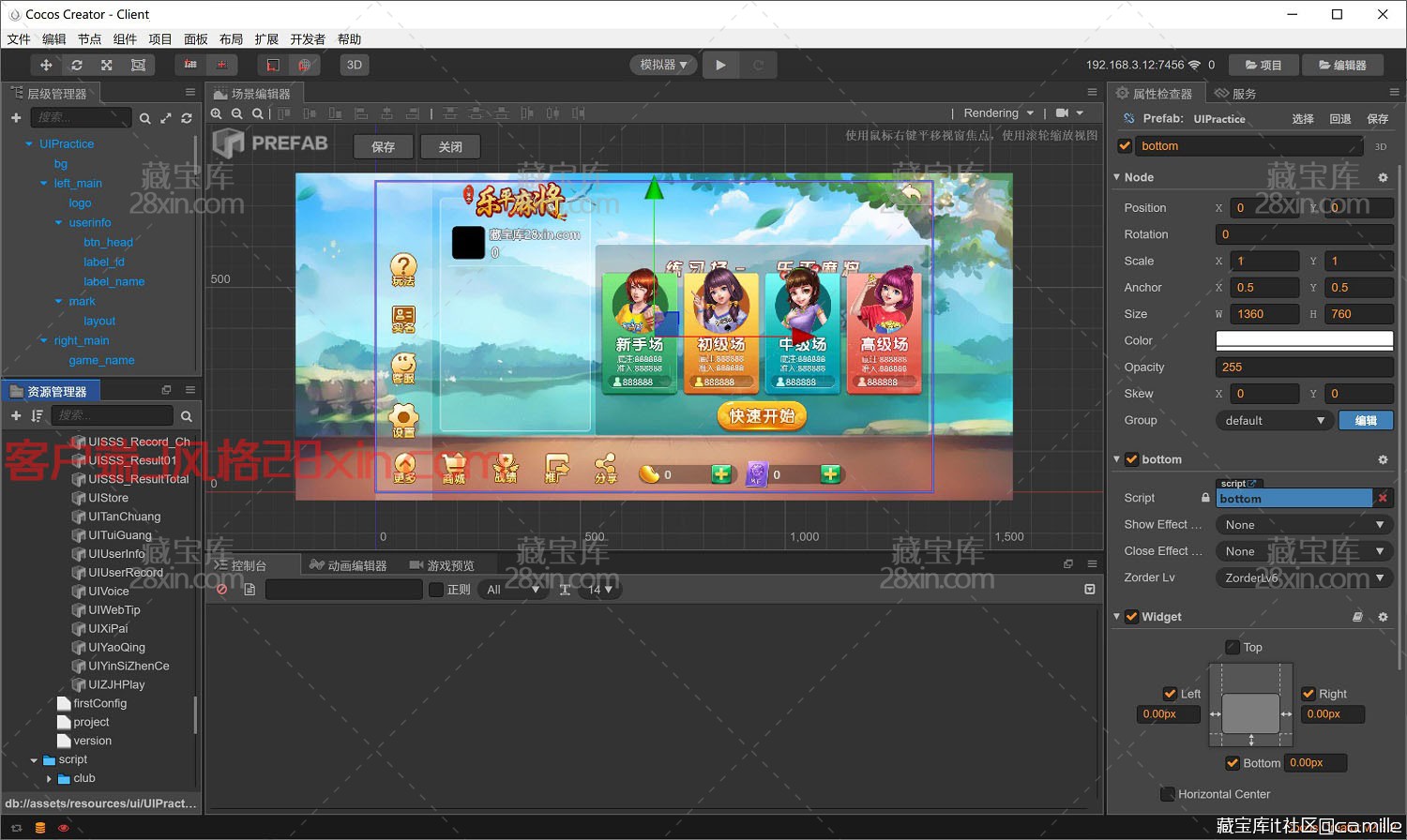The image size is (1407, 840).
Task: Open the Group default dropdown
Action: click(x=1274, y=421)
